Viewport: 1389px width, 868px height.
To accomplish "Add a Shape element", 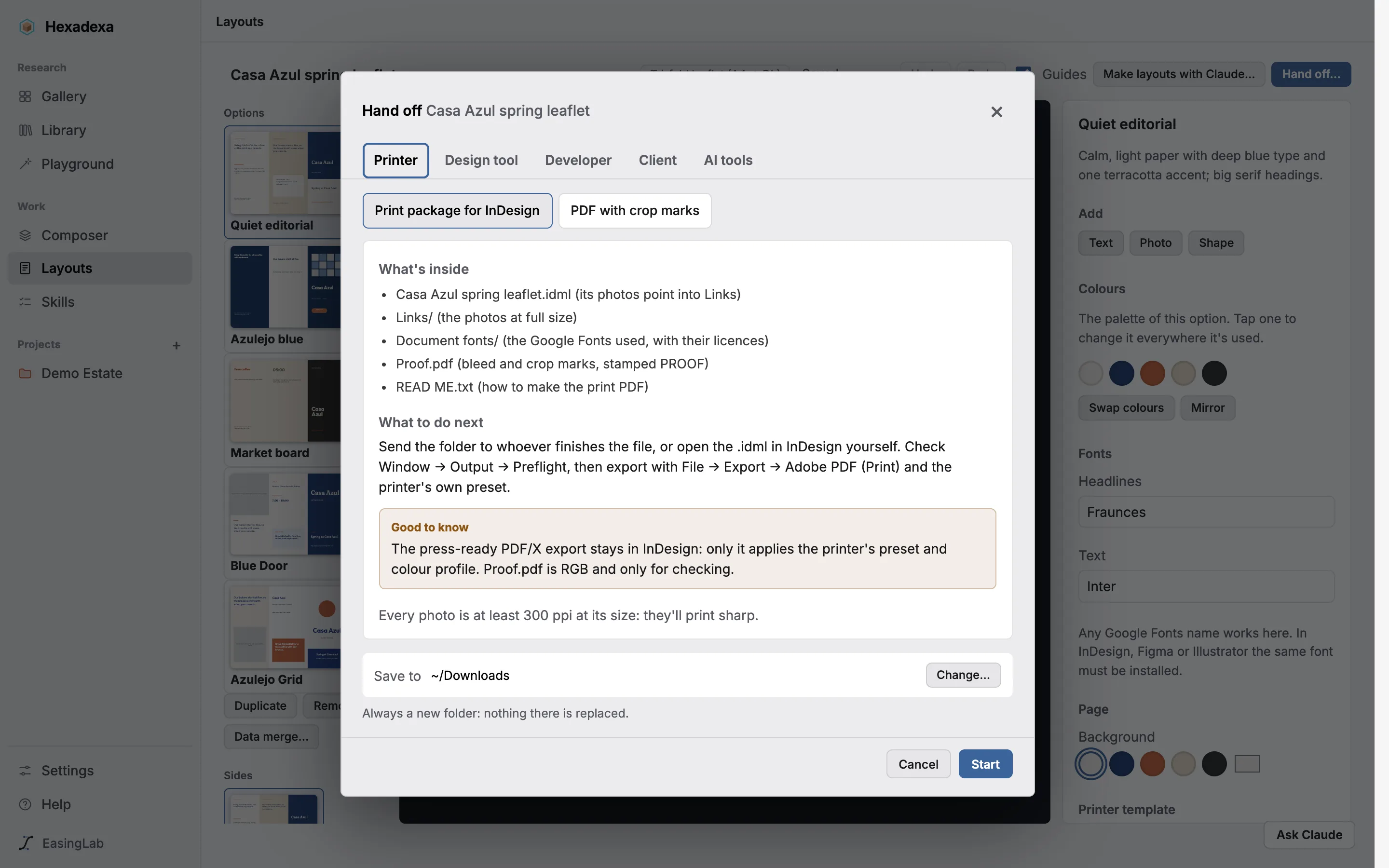I will pyautogui.click(x=1216, y=243).
